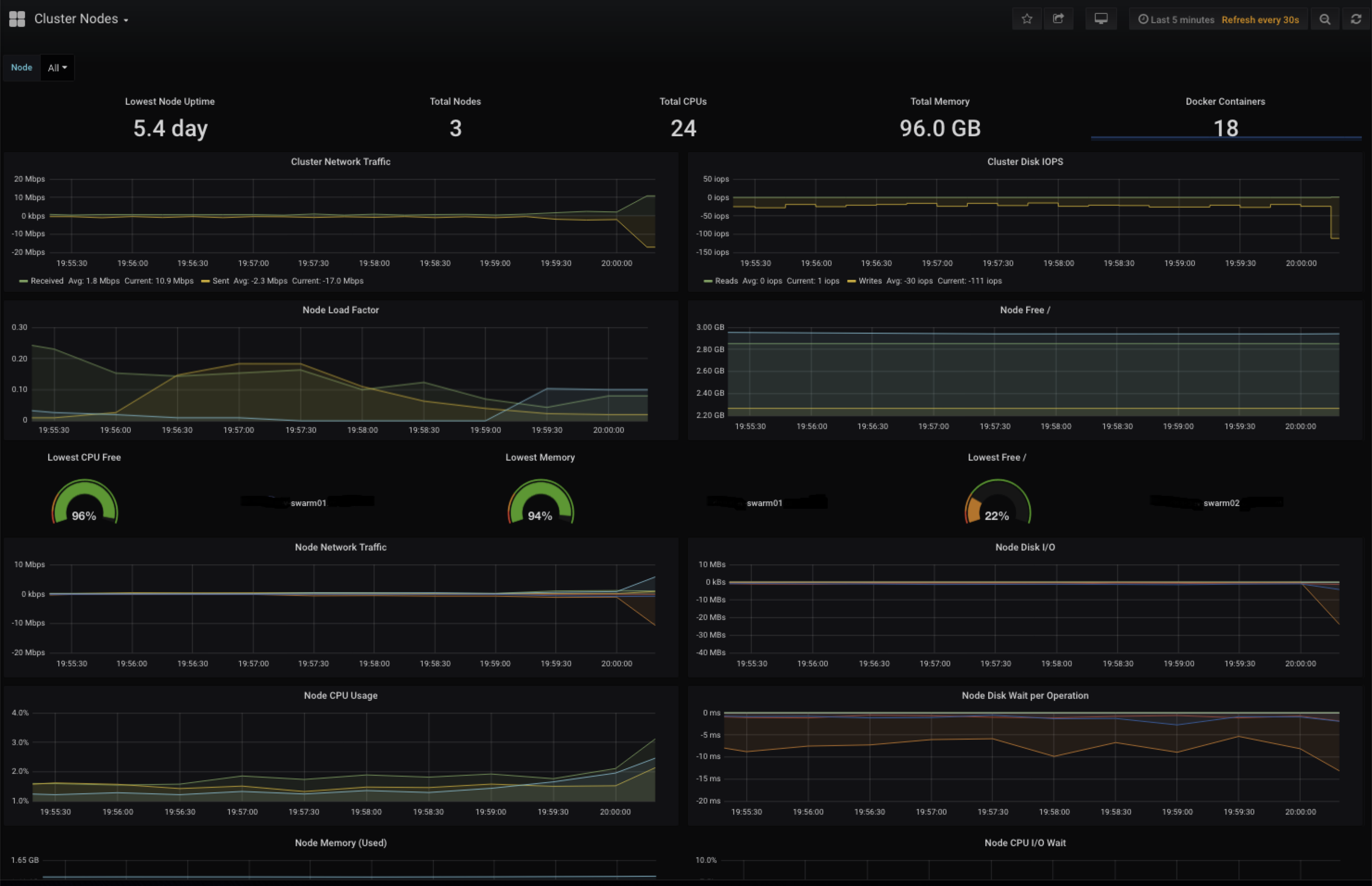Viewport: 1372px width, 886px height.
Task: Open the Last 5 minutes time range picker
Action: click(x=1182, y=19)
